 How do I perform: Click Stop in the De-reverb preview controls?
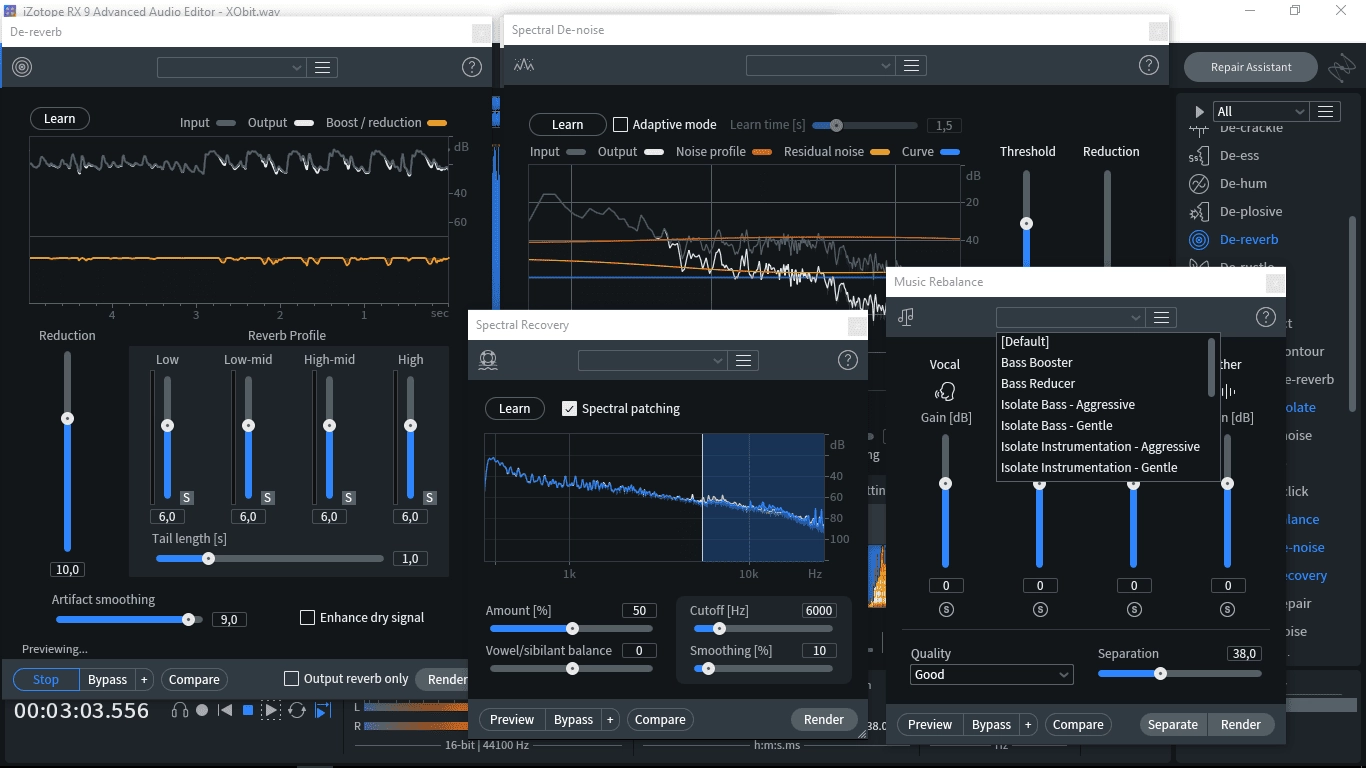click(46, 680)
